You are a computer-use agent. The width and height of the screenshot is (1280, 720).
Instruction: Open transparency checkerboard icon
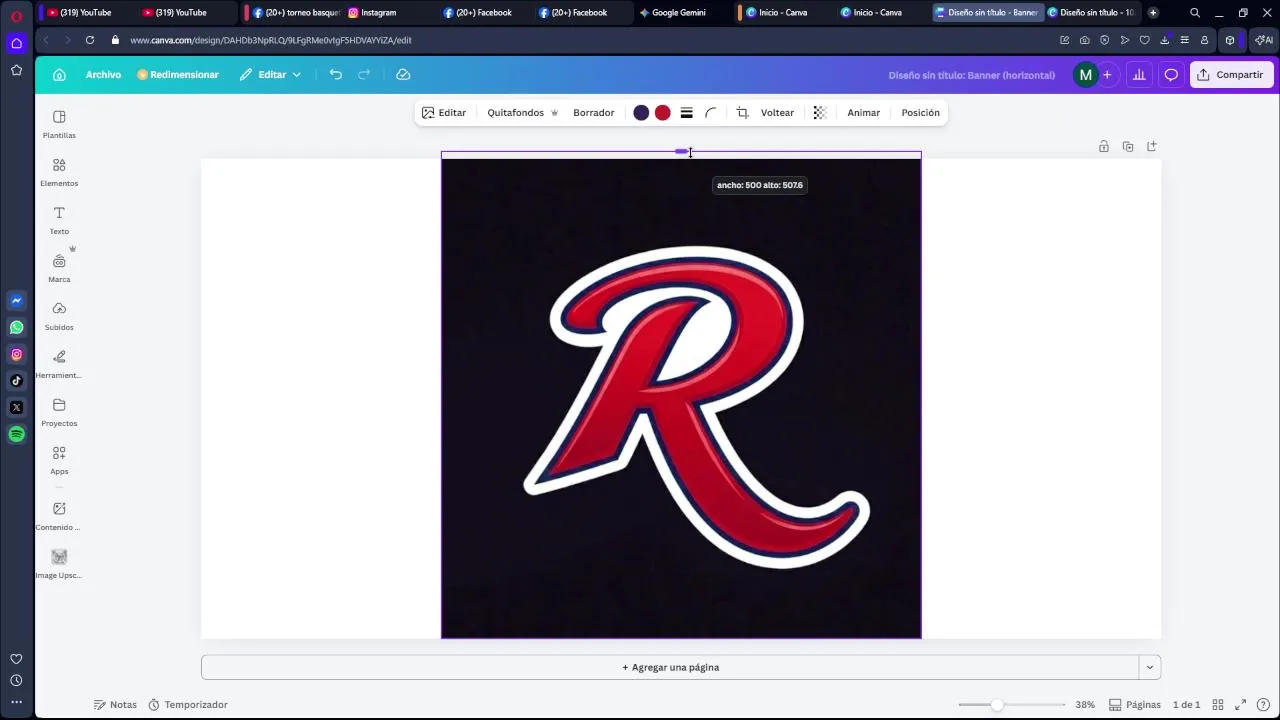click(x=820, y=113)
